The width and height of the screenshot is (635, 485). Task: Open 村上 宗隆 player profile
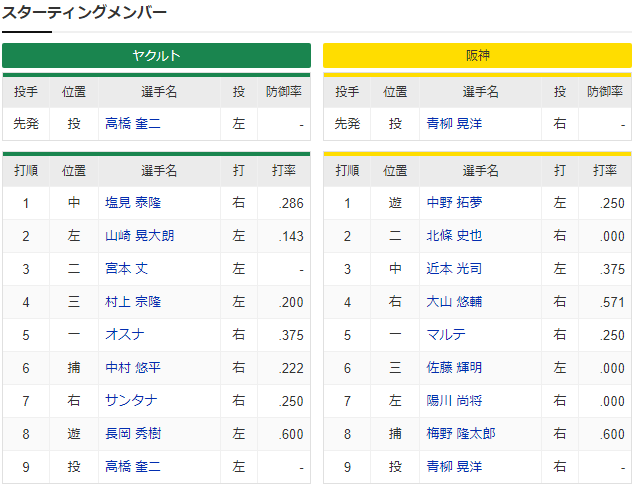(133, 302)
